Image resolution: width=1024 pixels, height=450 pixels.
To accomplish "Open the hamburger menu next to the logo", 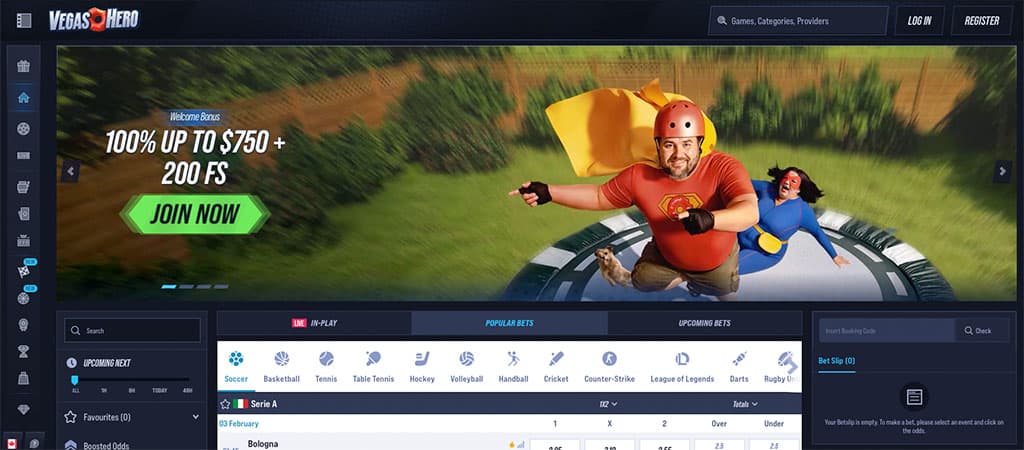I will [24, 21].
